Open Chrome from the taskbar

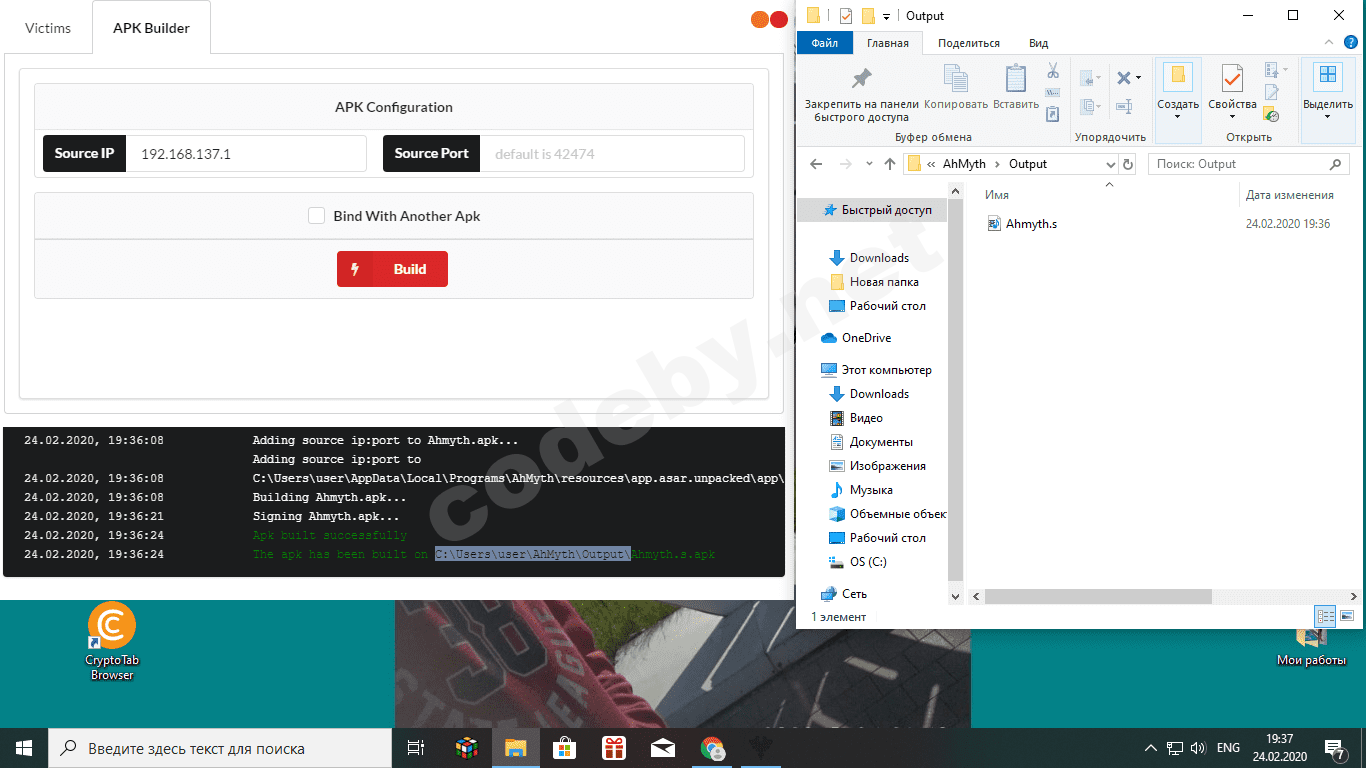pyautogui.click(x=712, y=748)
